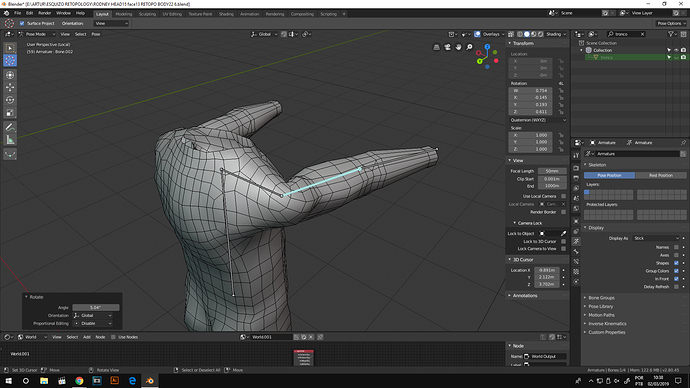Open the File menu
690x388 pixels.
coord(18,13)
